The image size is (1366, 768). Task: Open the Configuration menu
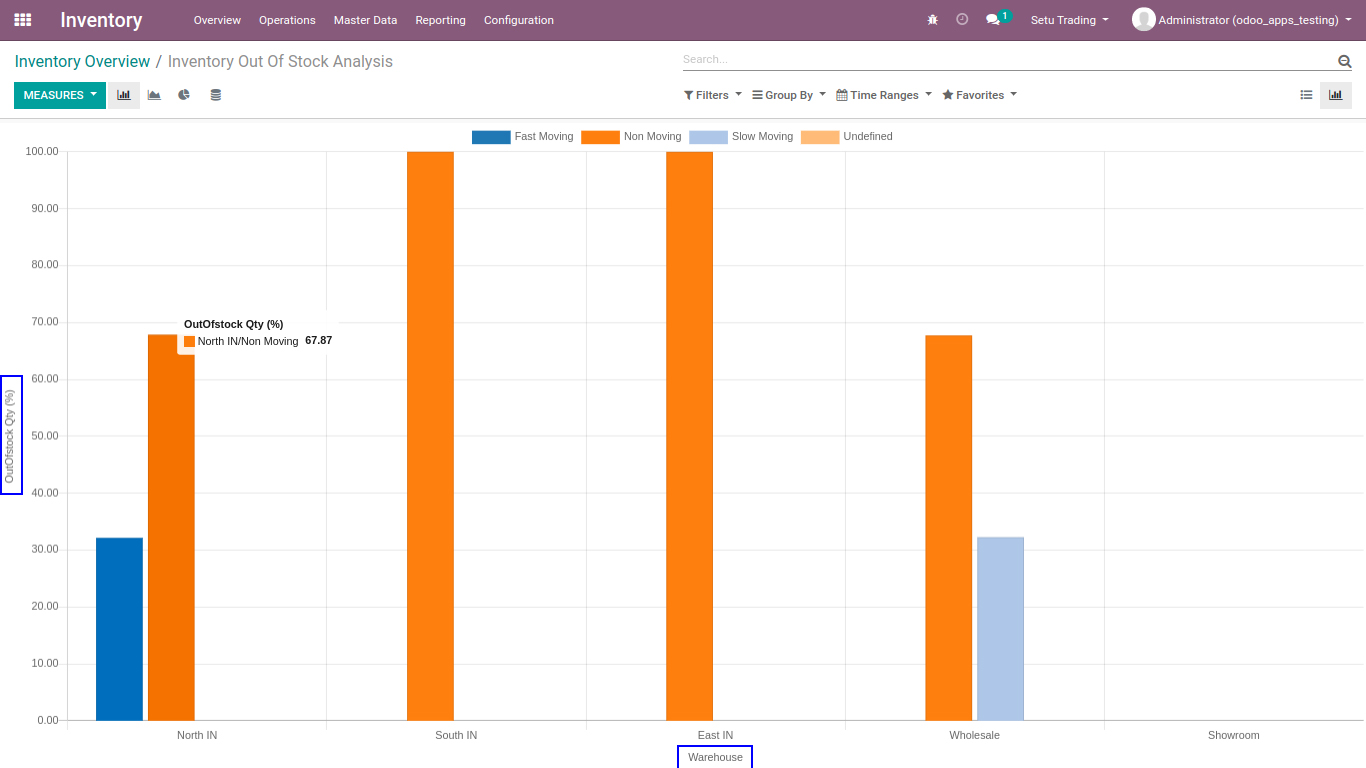(519, 20)
